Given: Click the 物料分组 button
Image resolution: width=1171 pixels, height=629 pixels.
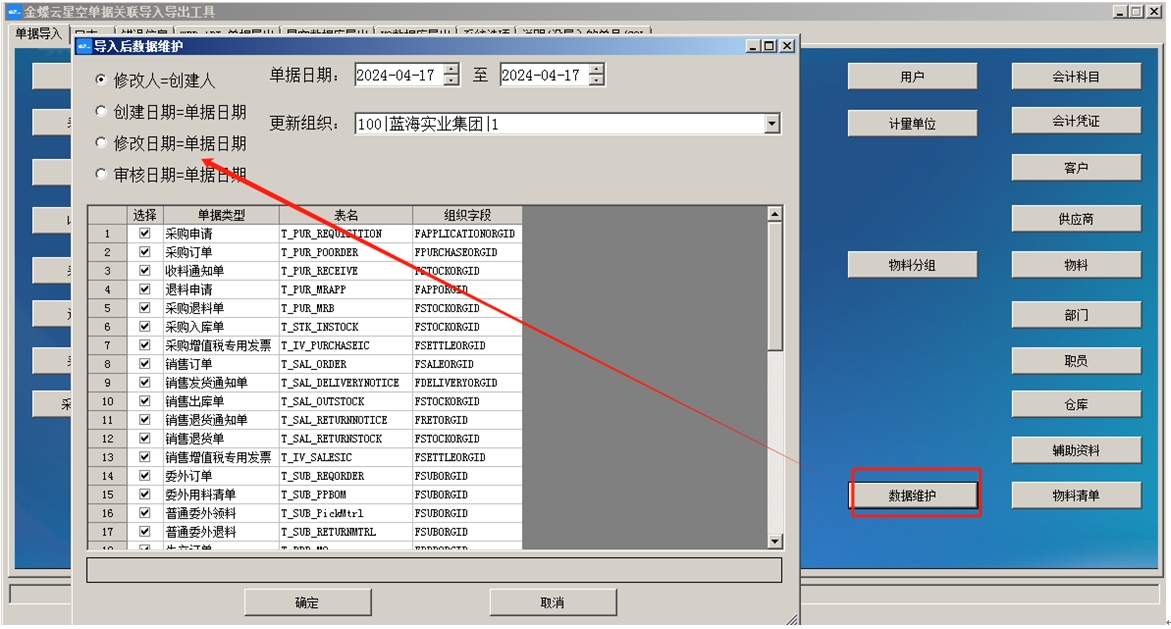Looking at the screenshot, I should pos(913,264).
